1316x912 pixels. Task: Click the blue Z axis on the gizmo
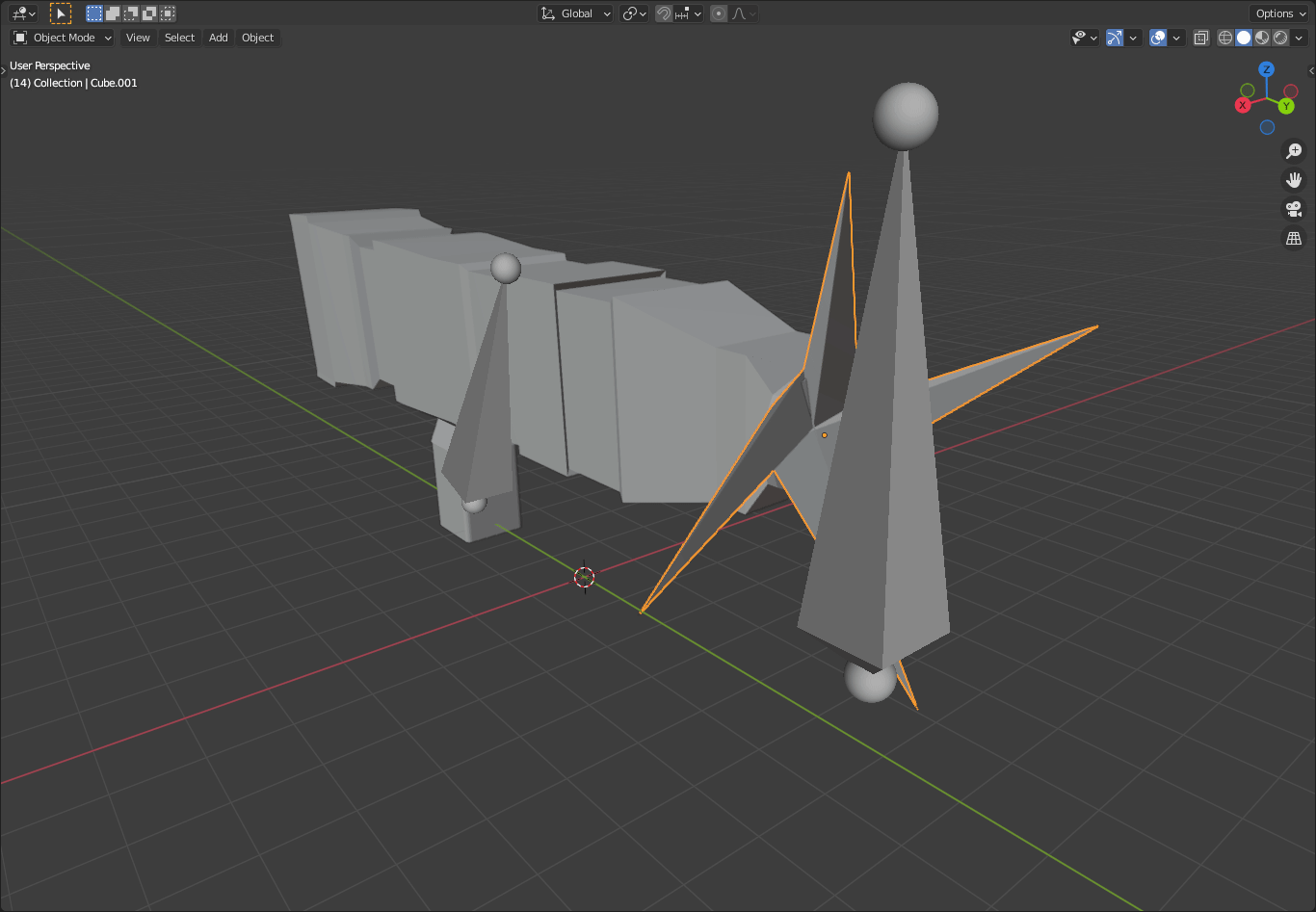[x=1267, y=69]
